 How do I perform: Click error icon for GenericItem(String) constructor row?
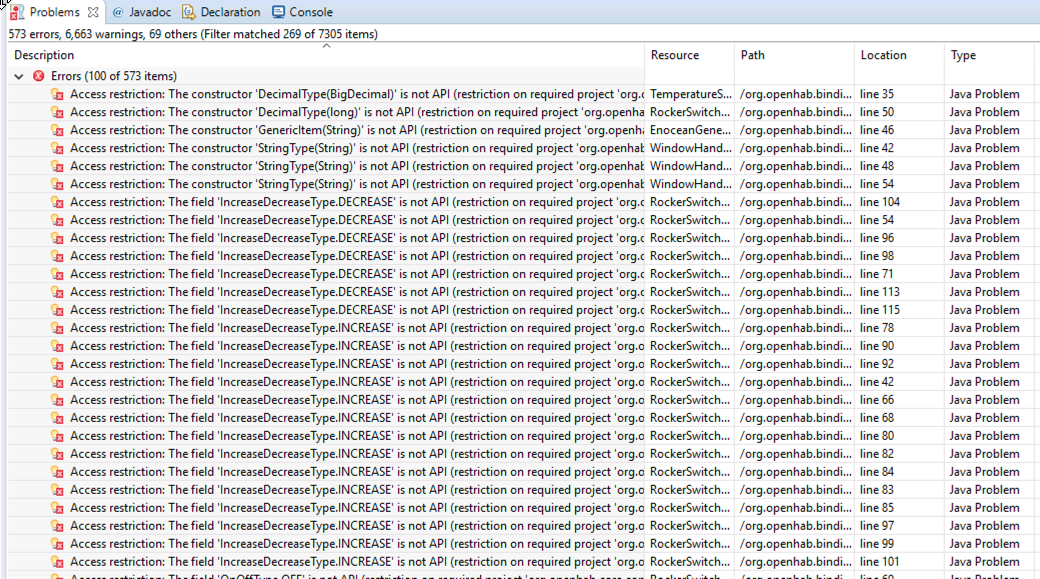point(58,130)
